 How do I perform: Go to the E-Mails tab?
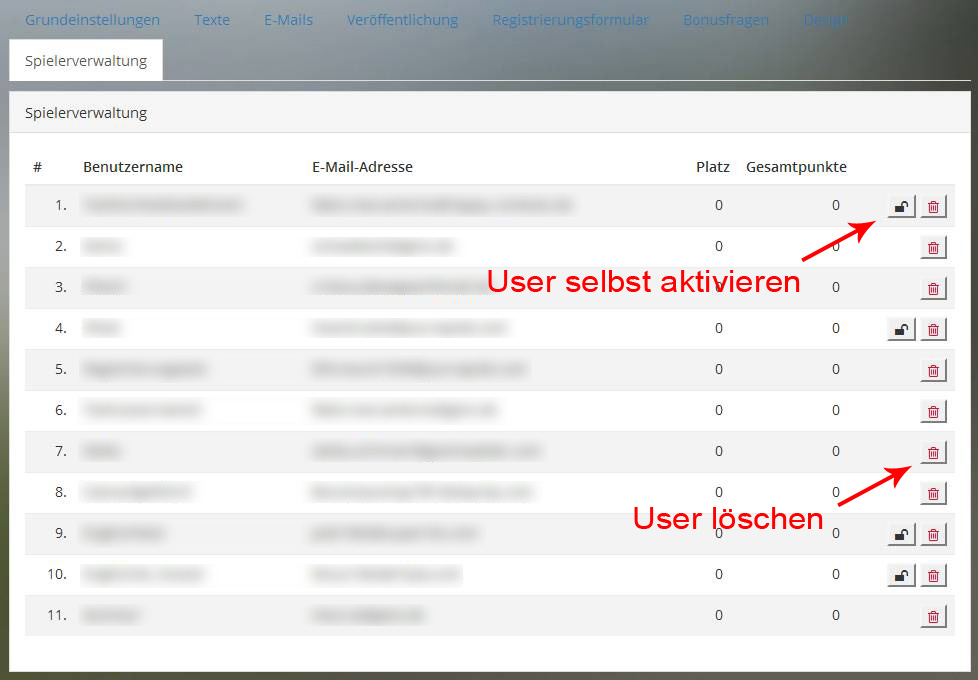click(x=288, y=20)
